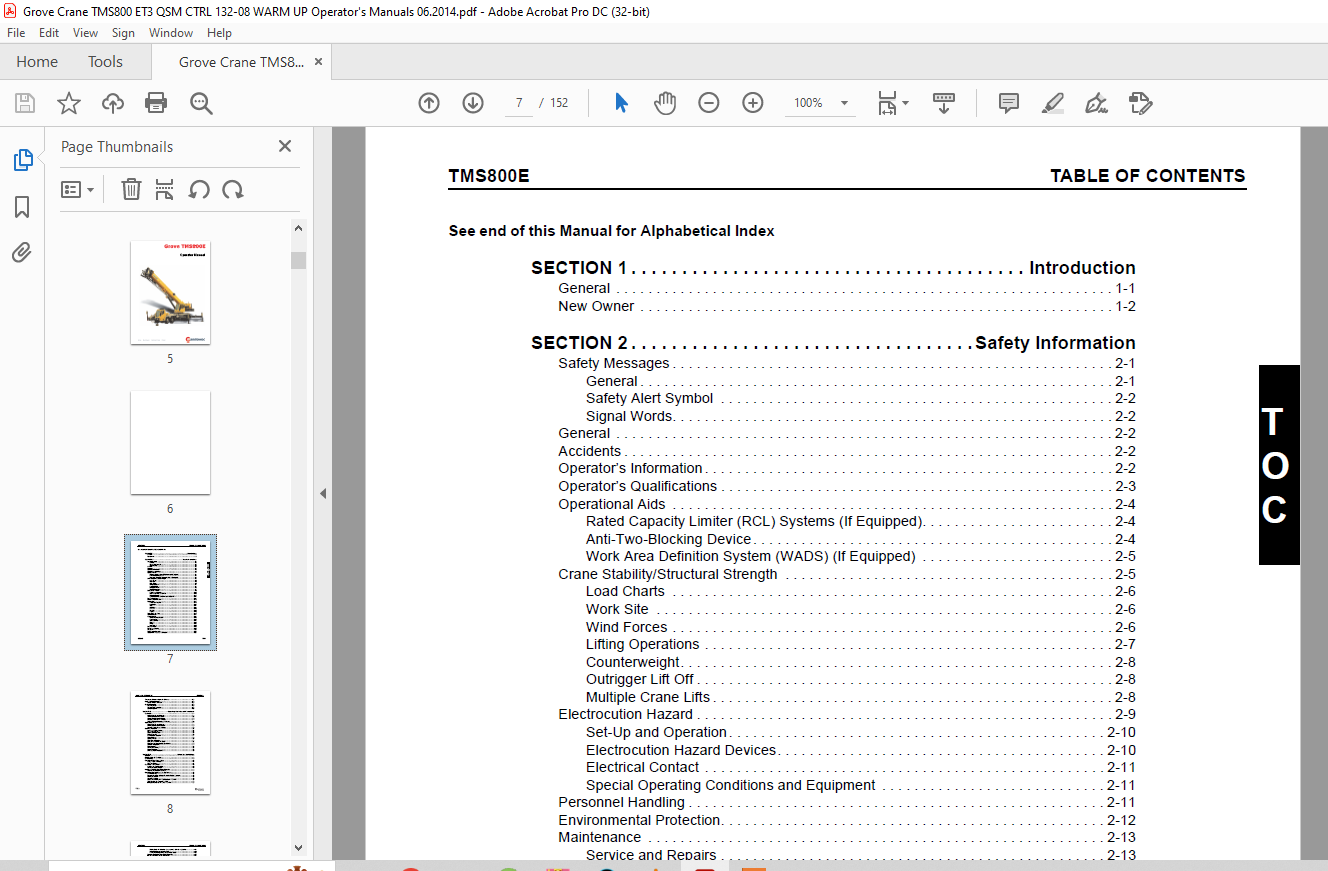Go to next page with the down arrow
The width and height of the screenshot is (1328, 871).
coord(473,103)
